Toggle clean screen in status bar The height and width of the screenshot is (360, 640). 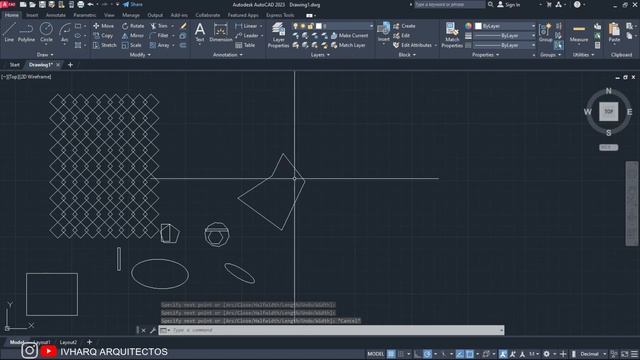624,354
